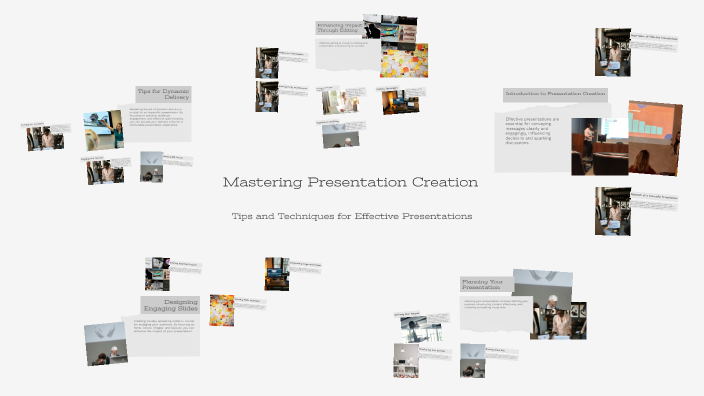Open the 'Tips for Dynamic Delivery' topic heading
Screen dimensions: 704x396
click(x=163, y=94)
